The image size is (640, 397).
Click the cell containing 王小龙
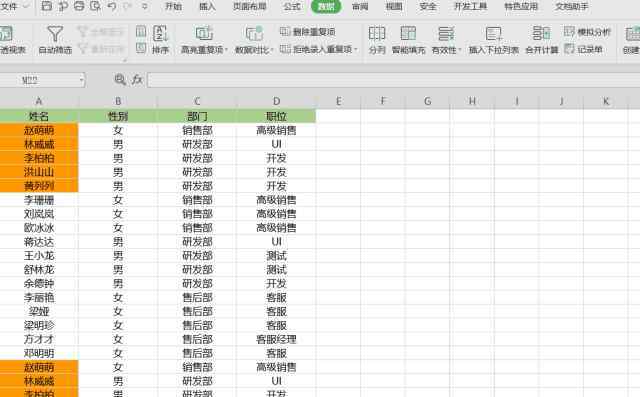[39, 255]
